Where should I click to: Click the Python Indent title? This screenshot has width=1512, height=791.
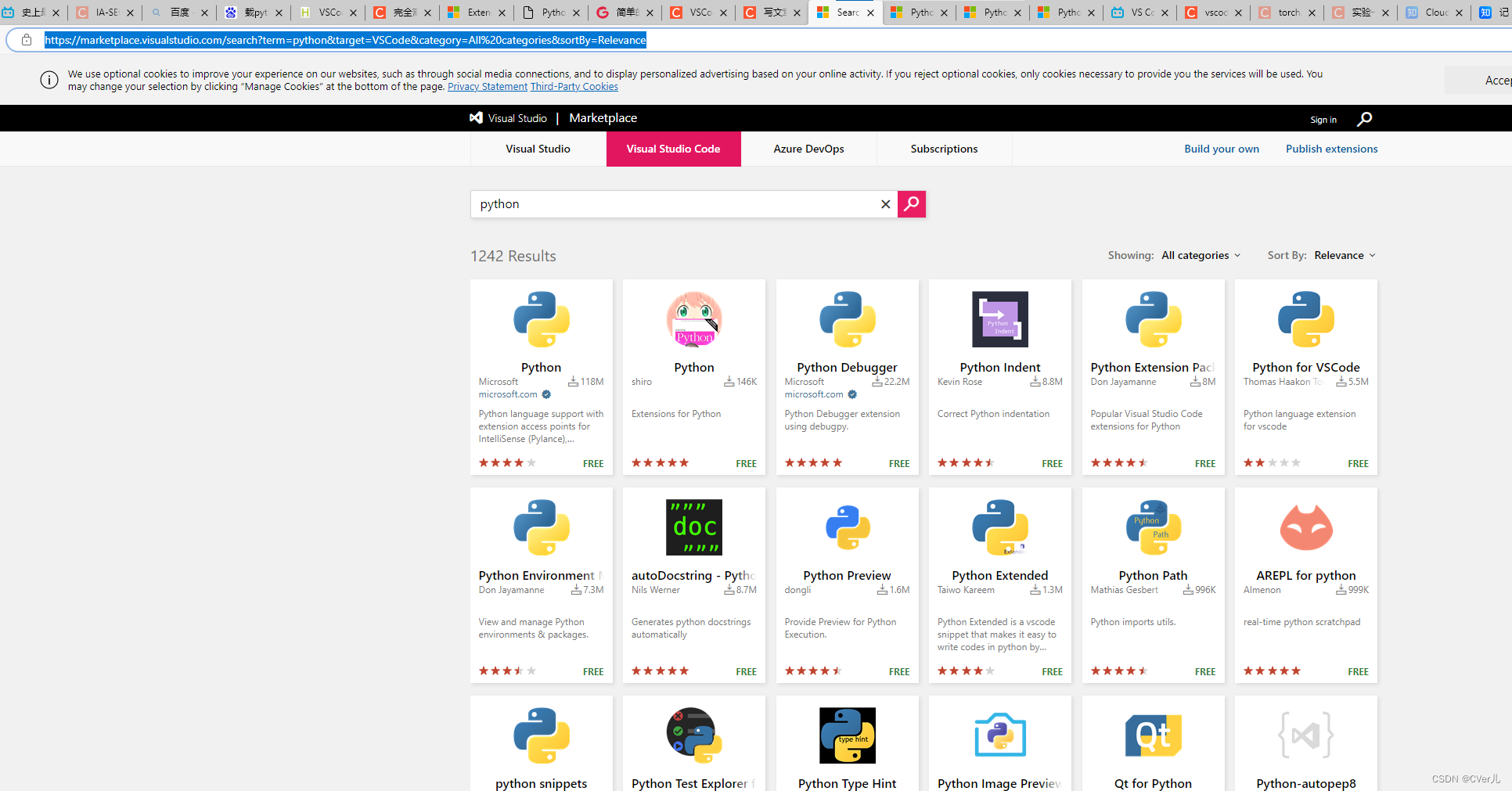pyautogui.click(x=1000, y=368)
